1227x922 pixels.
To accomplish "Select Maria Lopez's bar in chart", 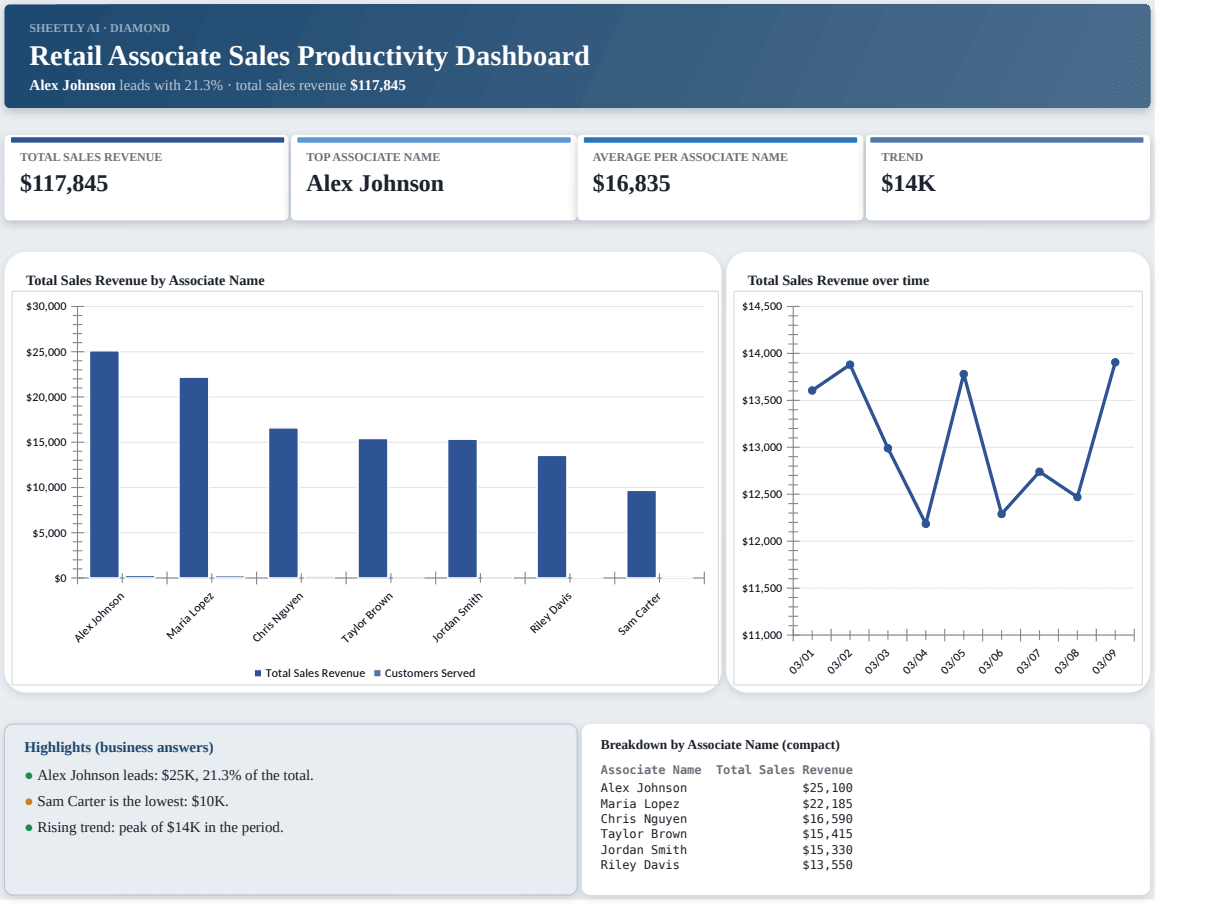I will [x=194, y=478].
